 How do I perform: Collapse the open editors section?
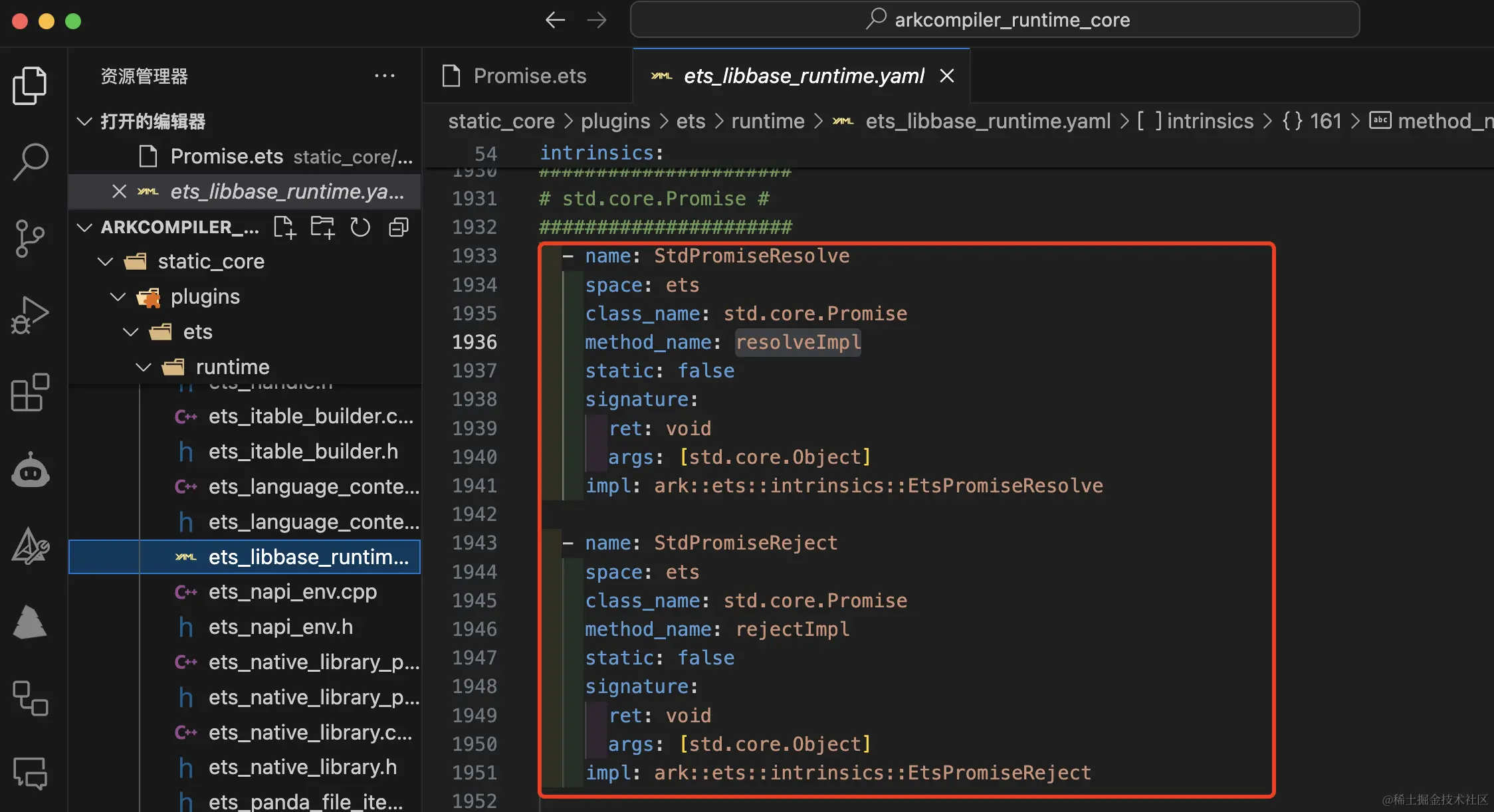point(84,122)
